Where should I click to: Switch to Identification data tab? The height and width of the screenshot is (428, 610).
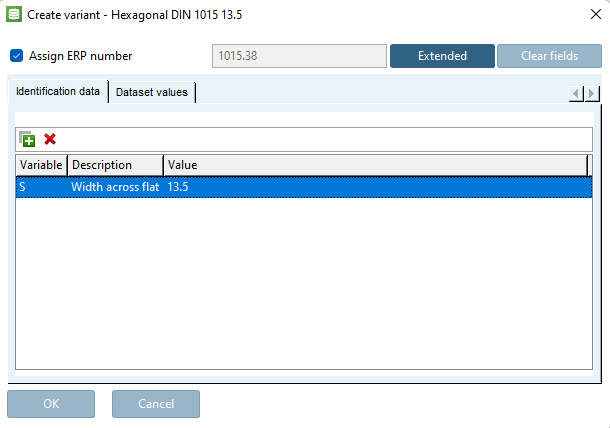(x=58, y=91)
